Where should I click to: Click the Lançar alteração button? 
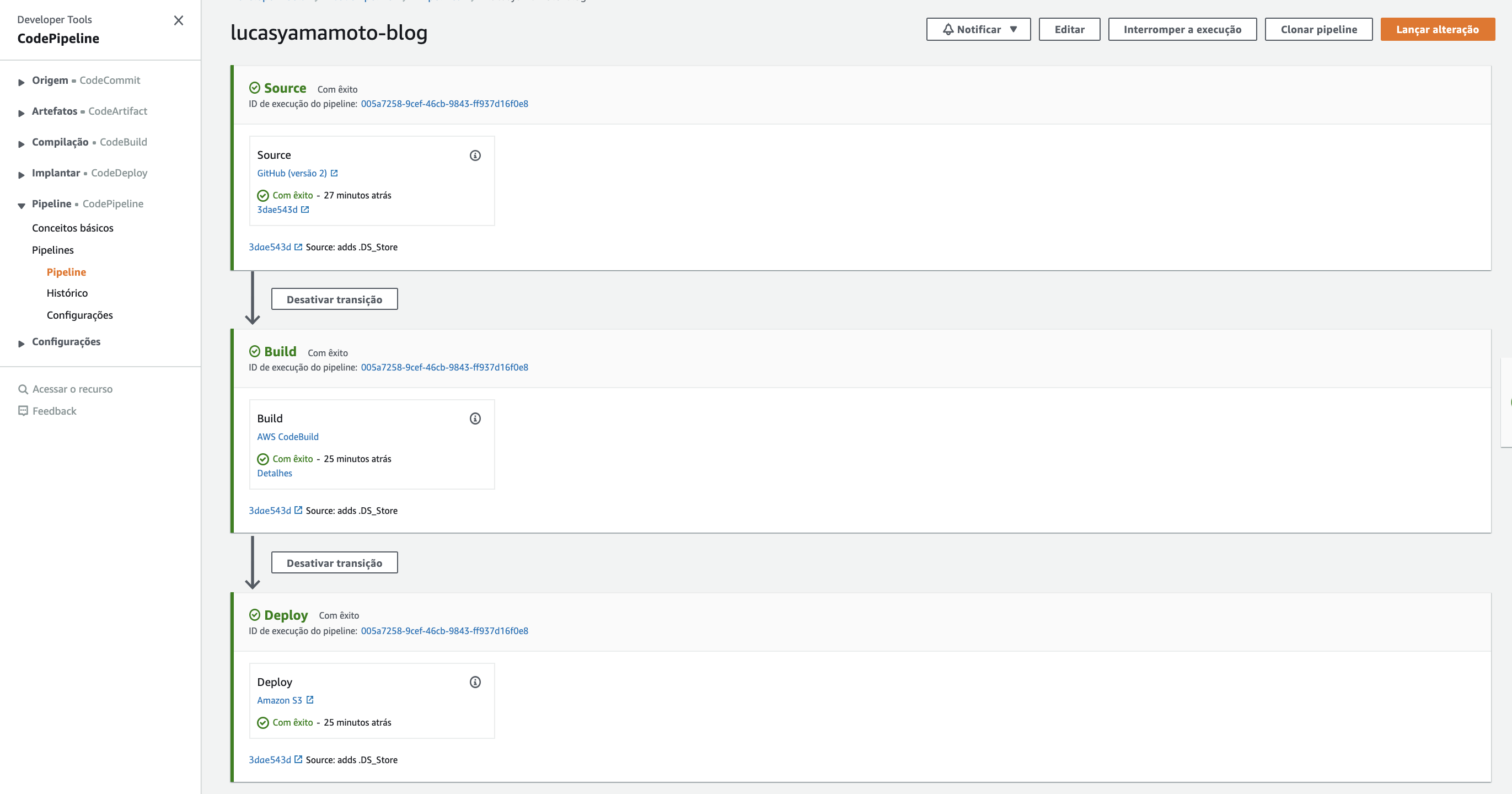coord(1437,29)
